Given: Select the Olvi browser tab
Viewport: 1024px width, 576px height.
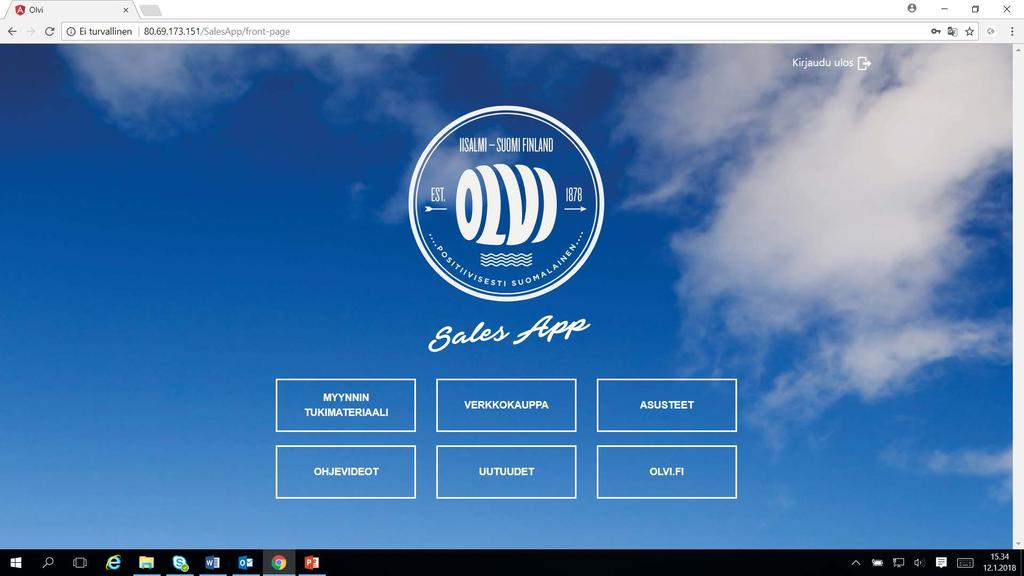Looking at the screenshot, I should tap(72, 10).
